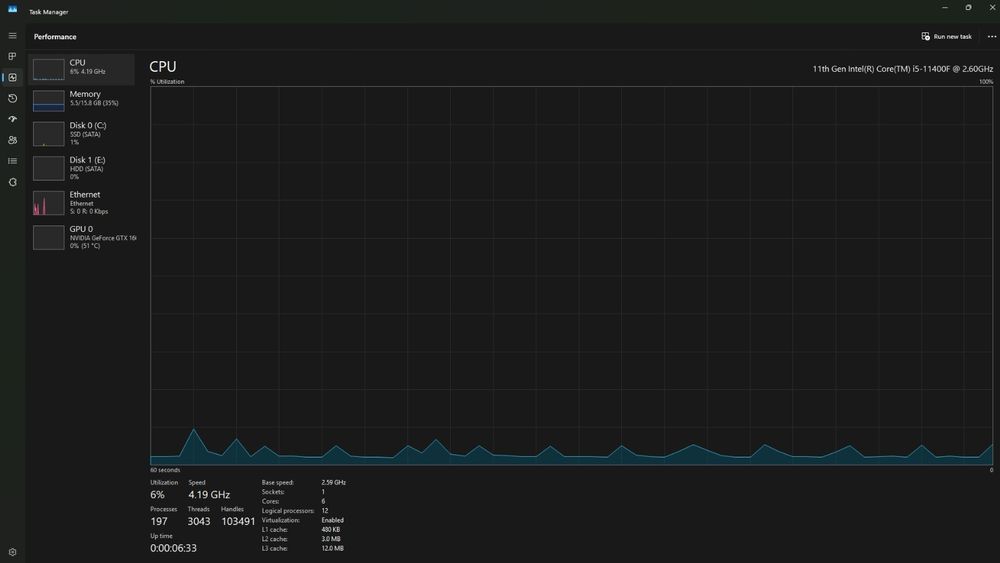Open the Services page icon

12,182
